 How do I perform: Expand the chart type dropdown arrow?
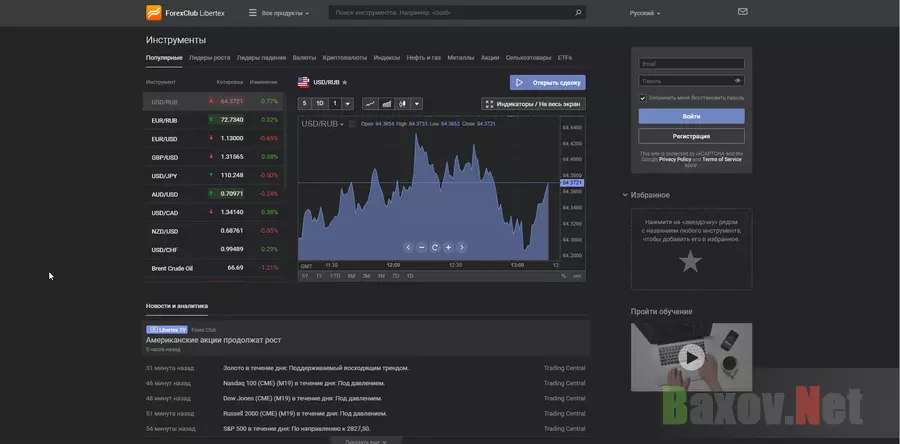[417, 104]
